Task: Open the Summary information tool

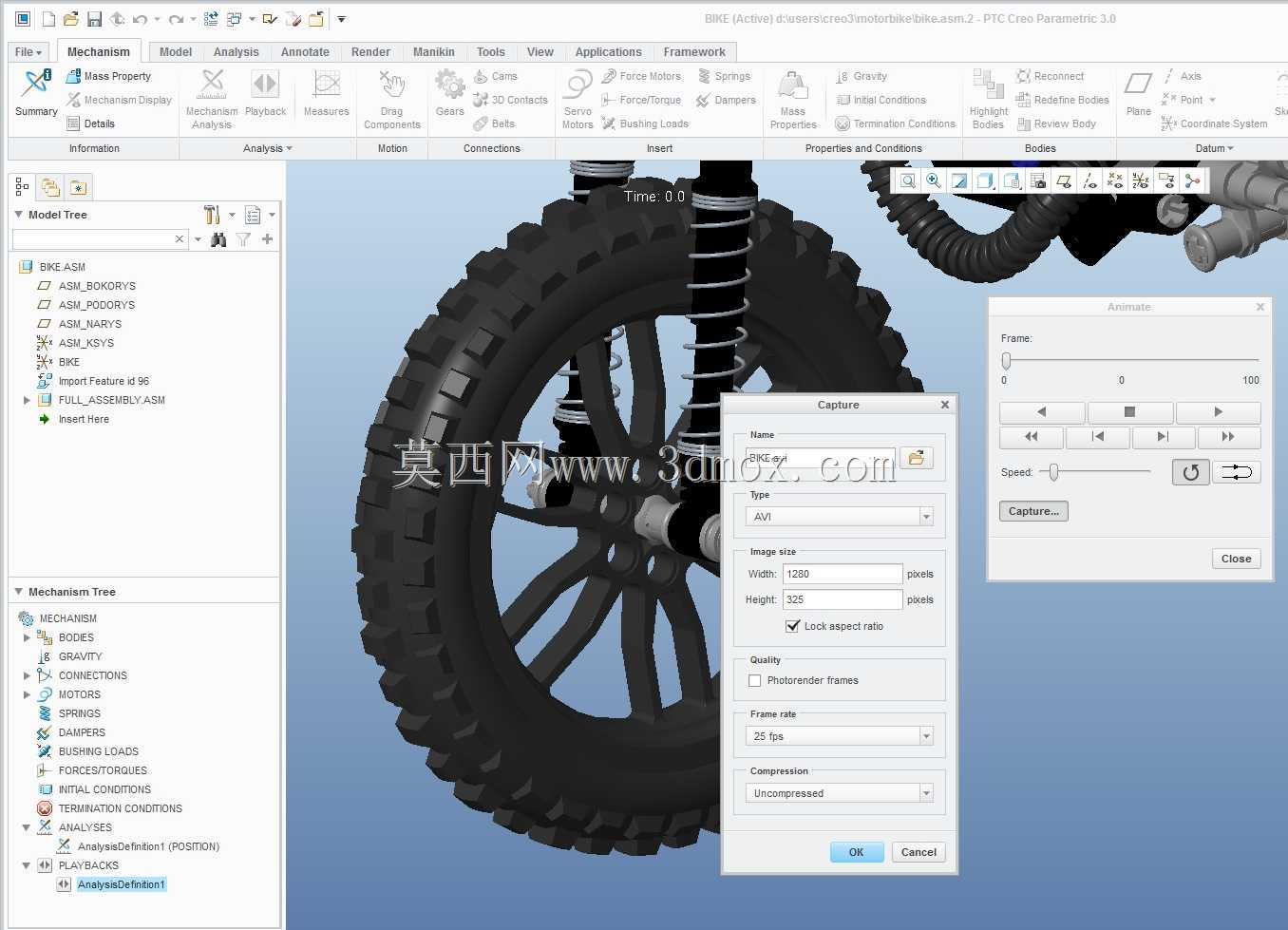Action: tap(36, 93)
